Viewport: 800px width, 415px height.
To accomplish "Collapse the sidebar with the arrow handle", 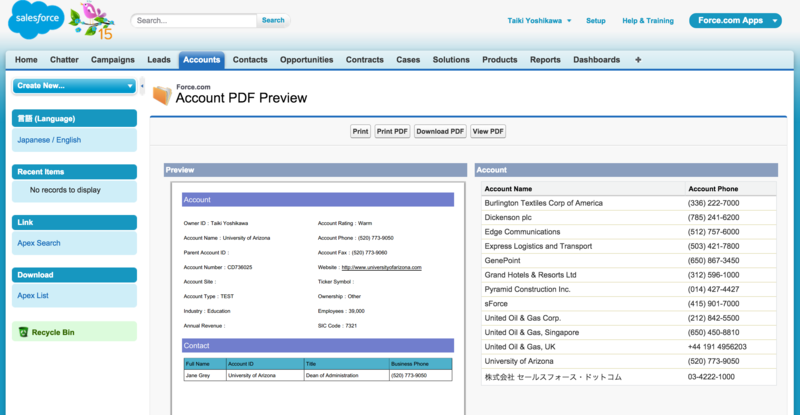I will (142, 86).
